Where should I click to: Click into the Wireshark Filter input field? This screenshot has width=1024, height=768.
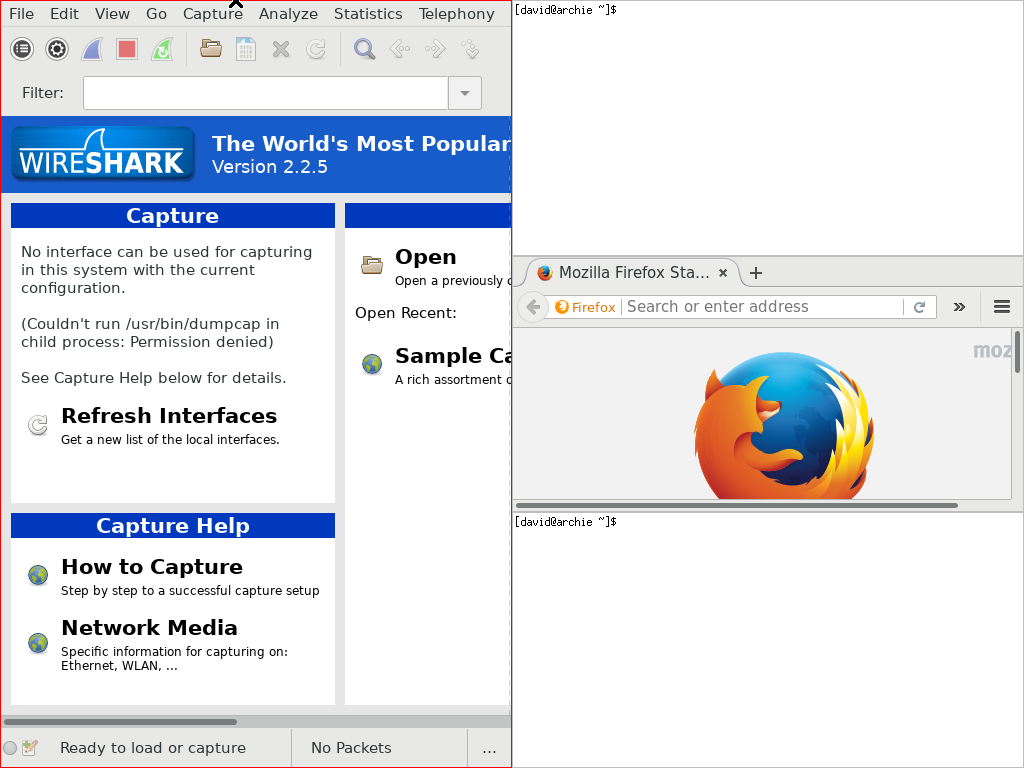click(x=265, y=93)
